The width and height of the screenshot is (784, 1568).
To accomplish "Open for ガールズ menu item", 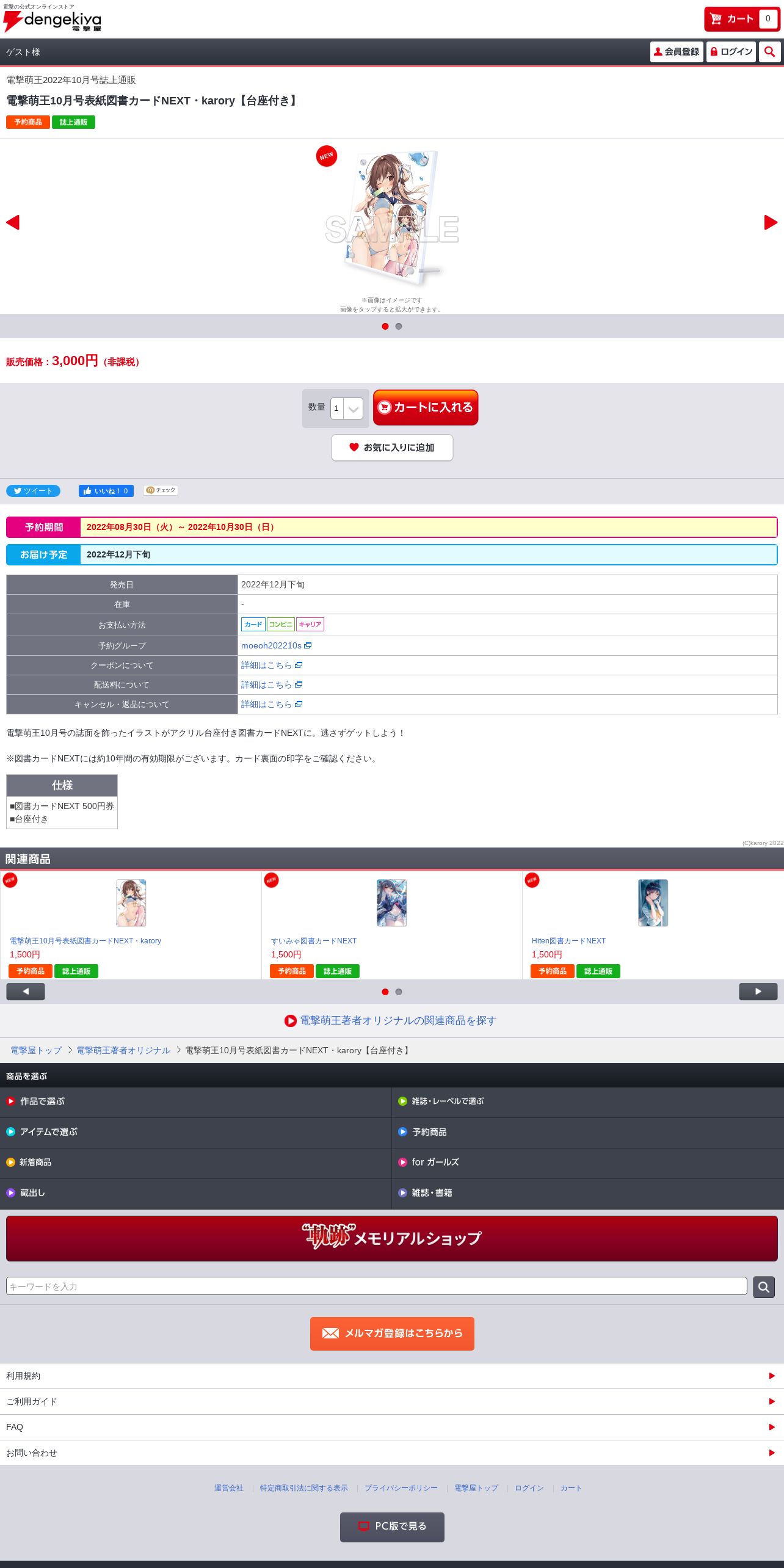I will [x=587, y=1163].
